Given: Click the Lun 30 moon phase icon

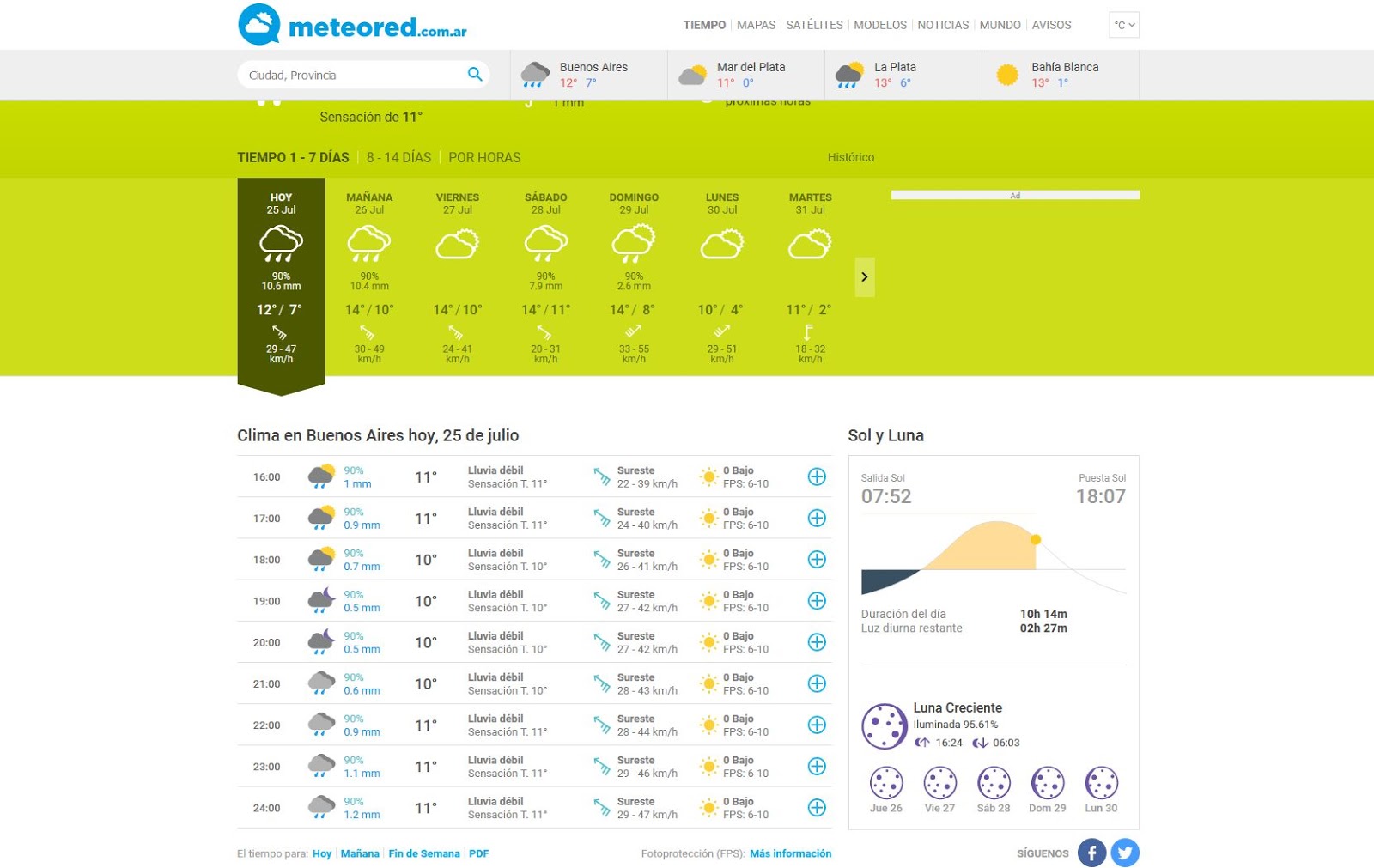Looking at the screenshot, I should click(1101, 783).
